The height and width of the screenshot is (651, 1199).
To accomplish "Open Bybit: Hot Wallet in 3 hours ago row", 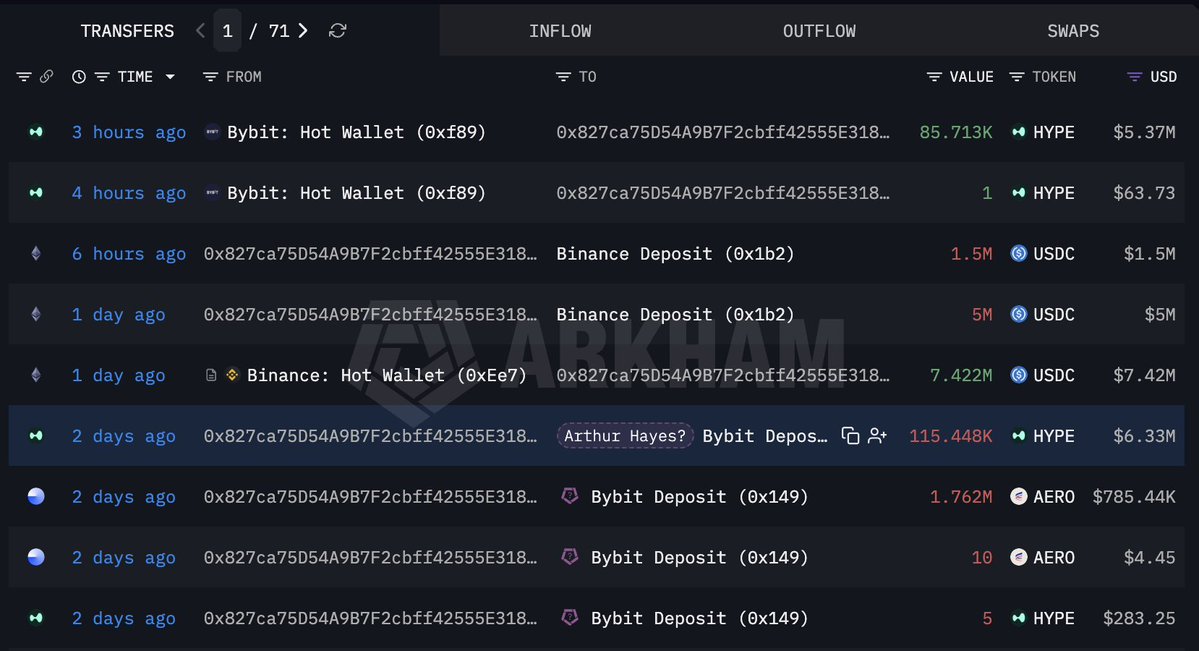I will [356, 132].
